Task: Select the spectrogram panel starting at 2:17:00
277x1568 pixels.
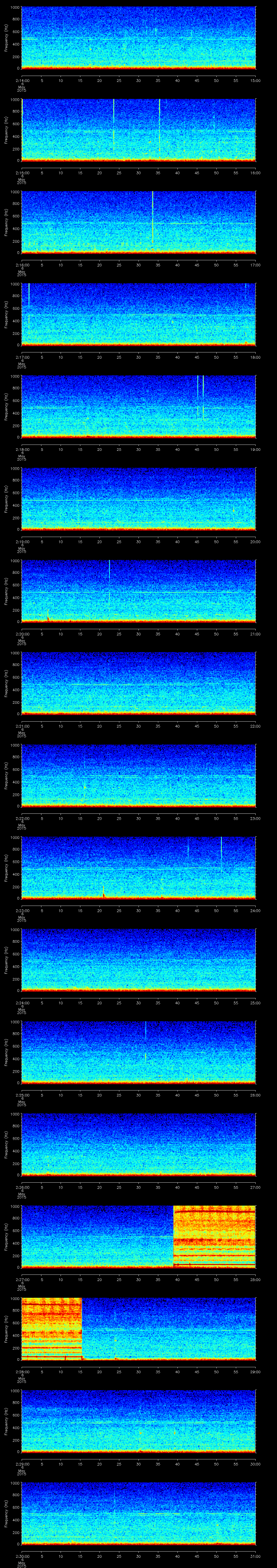Action: point(138,314)
